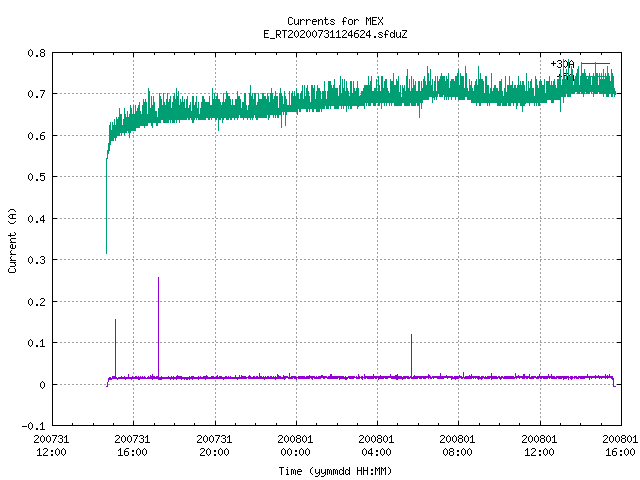Click the "200801 16:00" time axis label
Viewport: 640px width, 480px height.
pyautogui.click(x=620, y=446)
